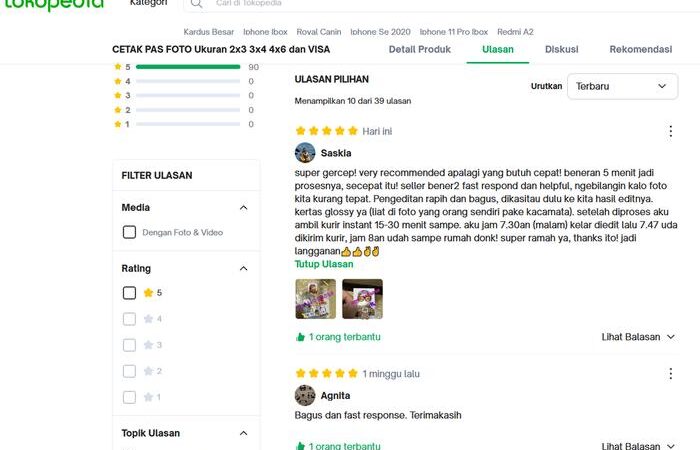Click thumbs-up icon on Agnita's review
Screen dimensions: 700x450
pos(300,446)
